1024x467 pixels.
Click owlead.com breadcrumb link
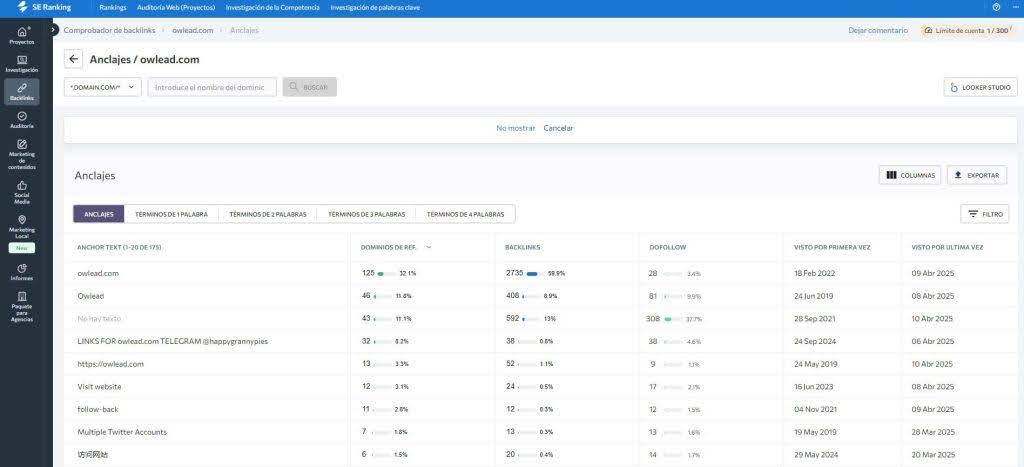tap(193, 30)
